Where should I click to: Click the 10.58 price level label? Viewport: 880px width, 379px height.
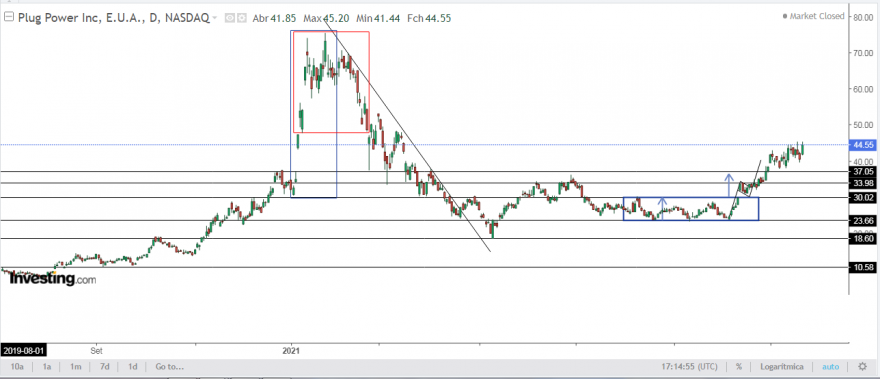click(x=864, y=268)
